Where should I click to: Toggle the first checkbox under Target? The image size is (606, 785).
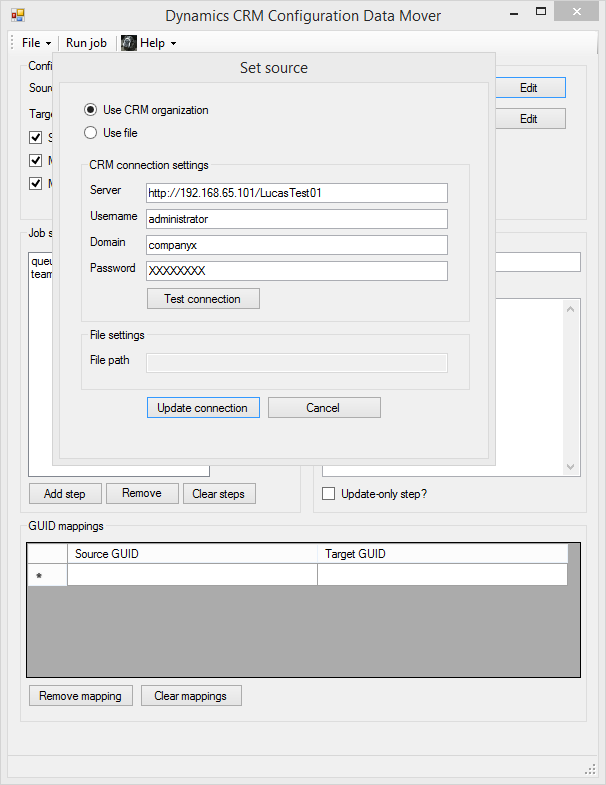36,137
